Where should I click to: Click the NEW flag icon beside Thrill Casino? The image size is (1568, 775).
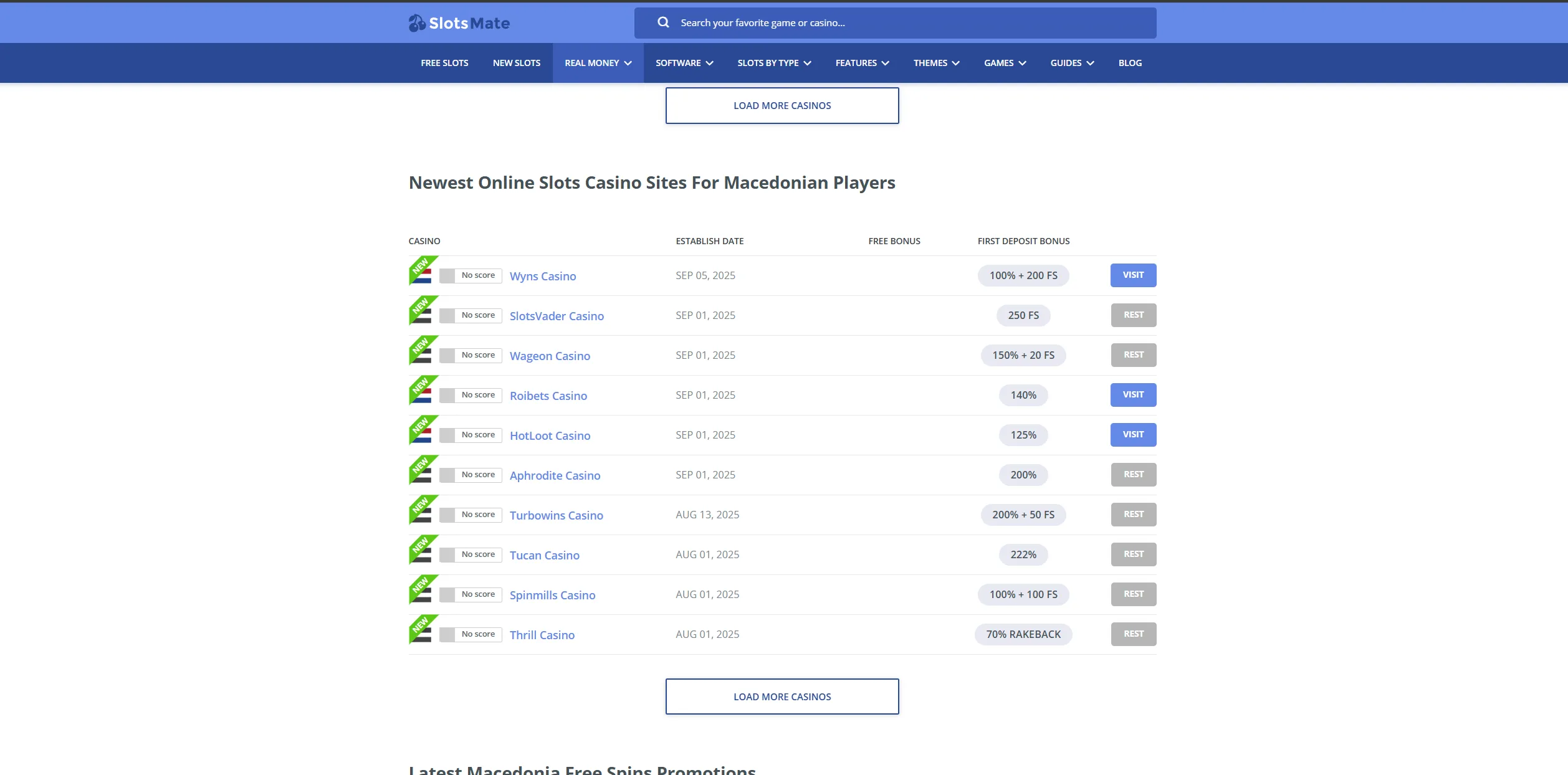[x=423, y=629]
